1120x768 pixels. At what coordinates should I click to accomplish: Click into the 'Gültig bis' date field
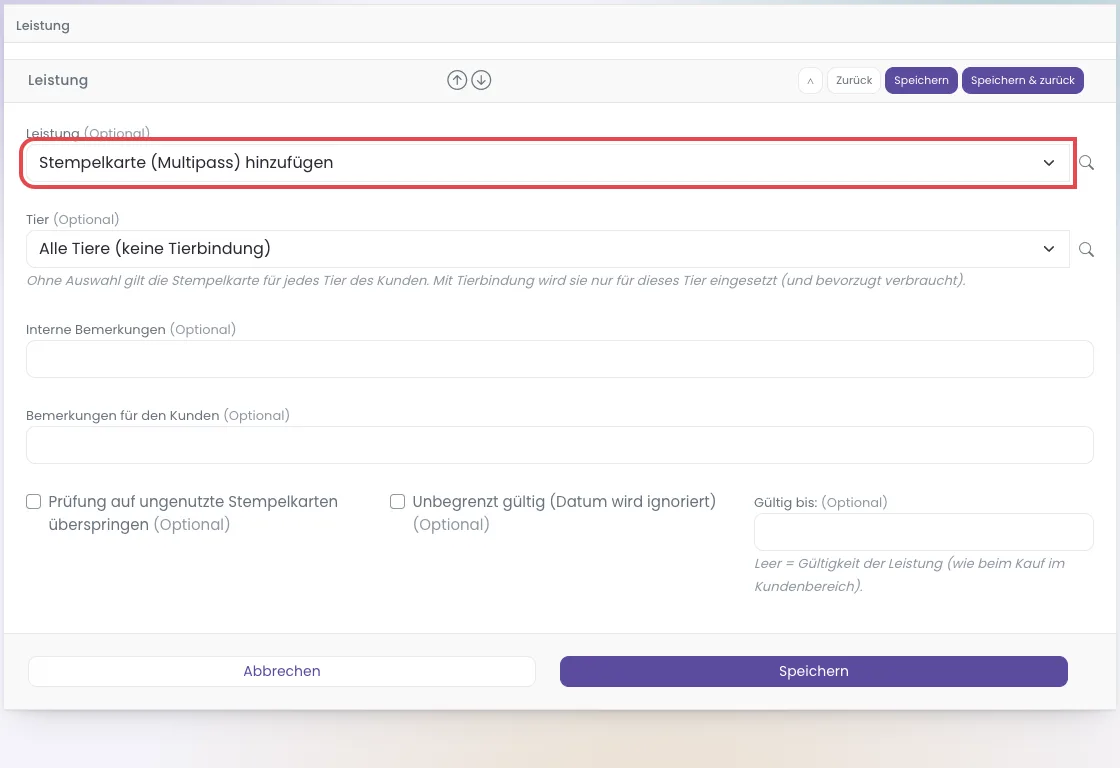tap(924, 532)
